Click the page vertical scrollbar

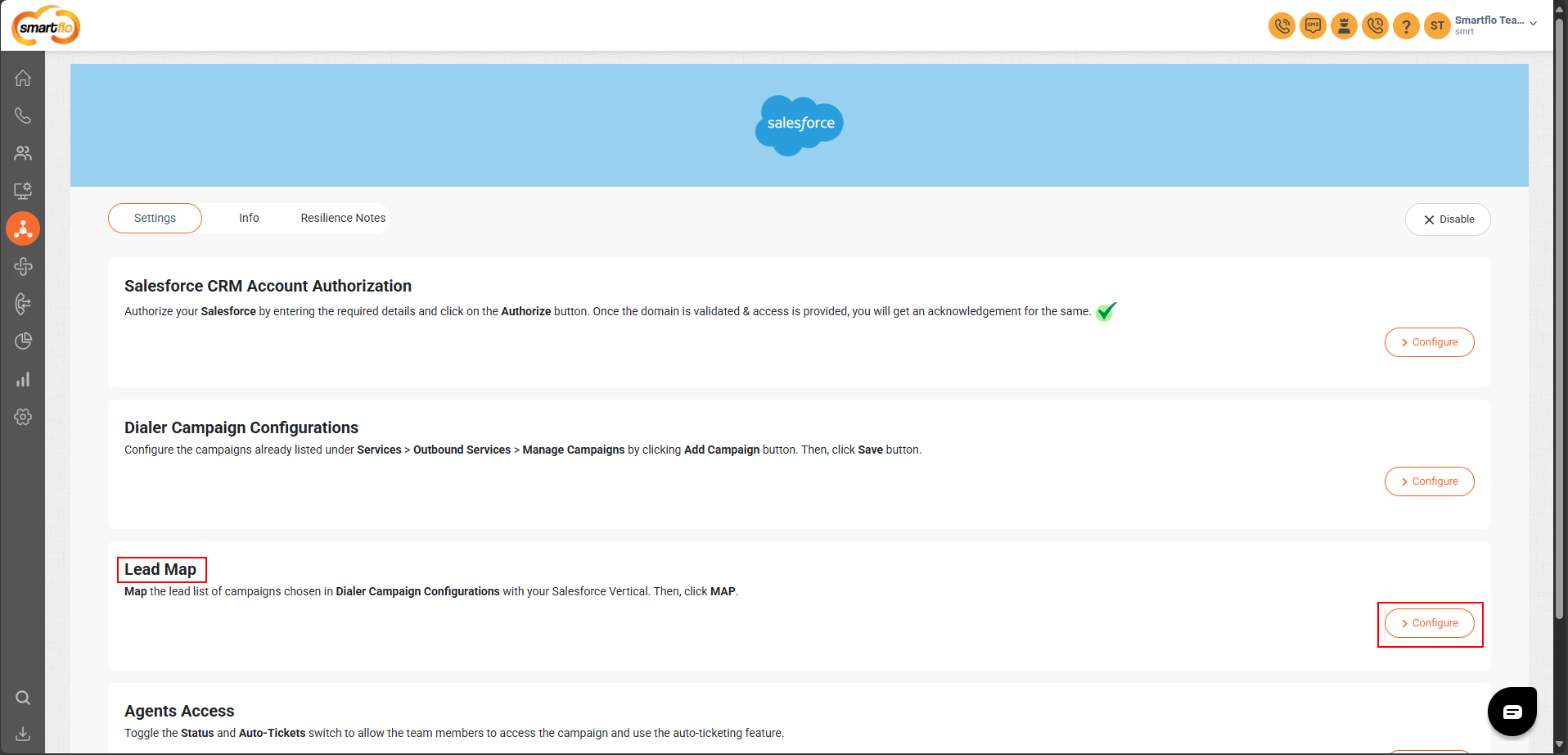click(x=1560, y=319)
